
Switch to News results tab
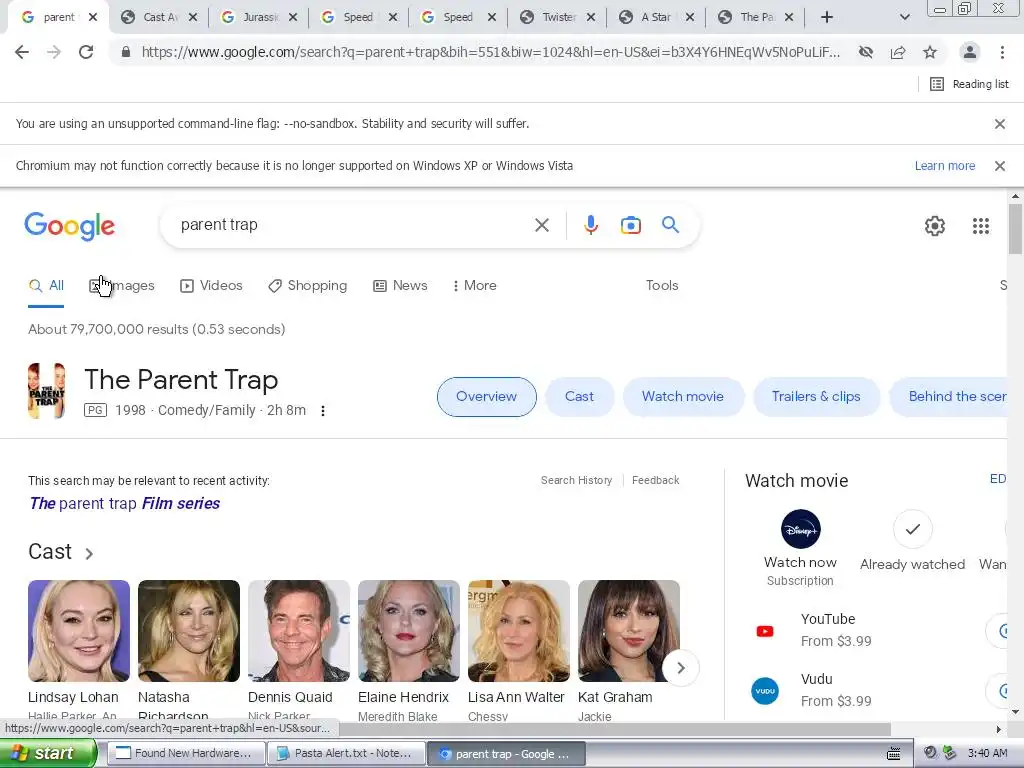coord(400,285)
